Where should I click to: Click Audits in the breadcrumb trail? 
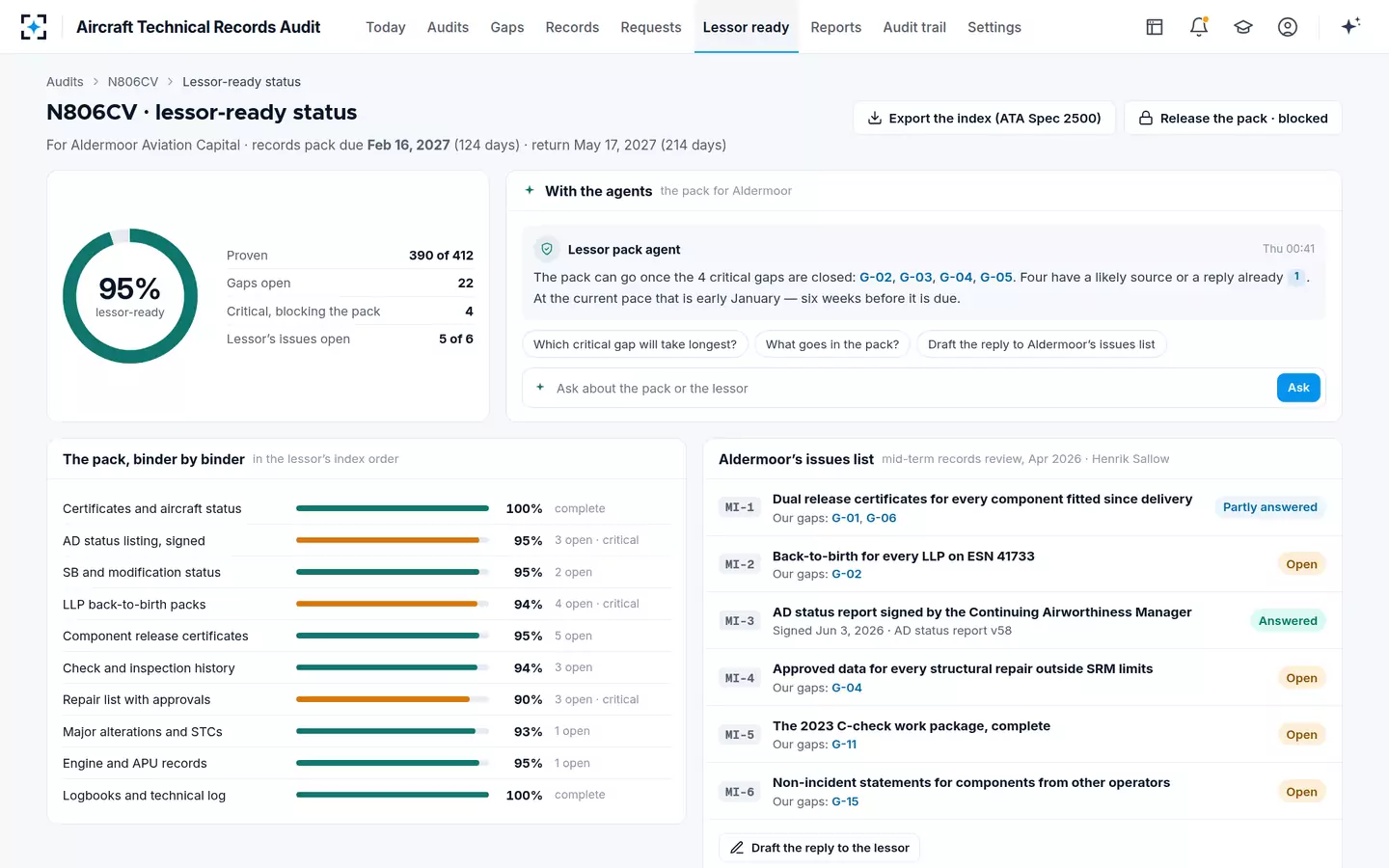pyautogui.click(x=65, y=82)
